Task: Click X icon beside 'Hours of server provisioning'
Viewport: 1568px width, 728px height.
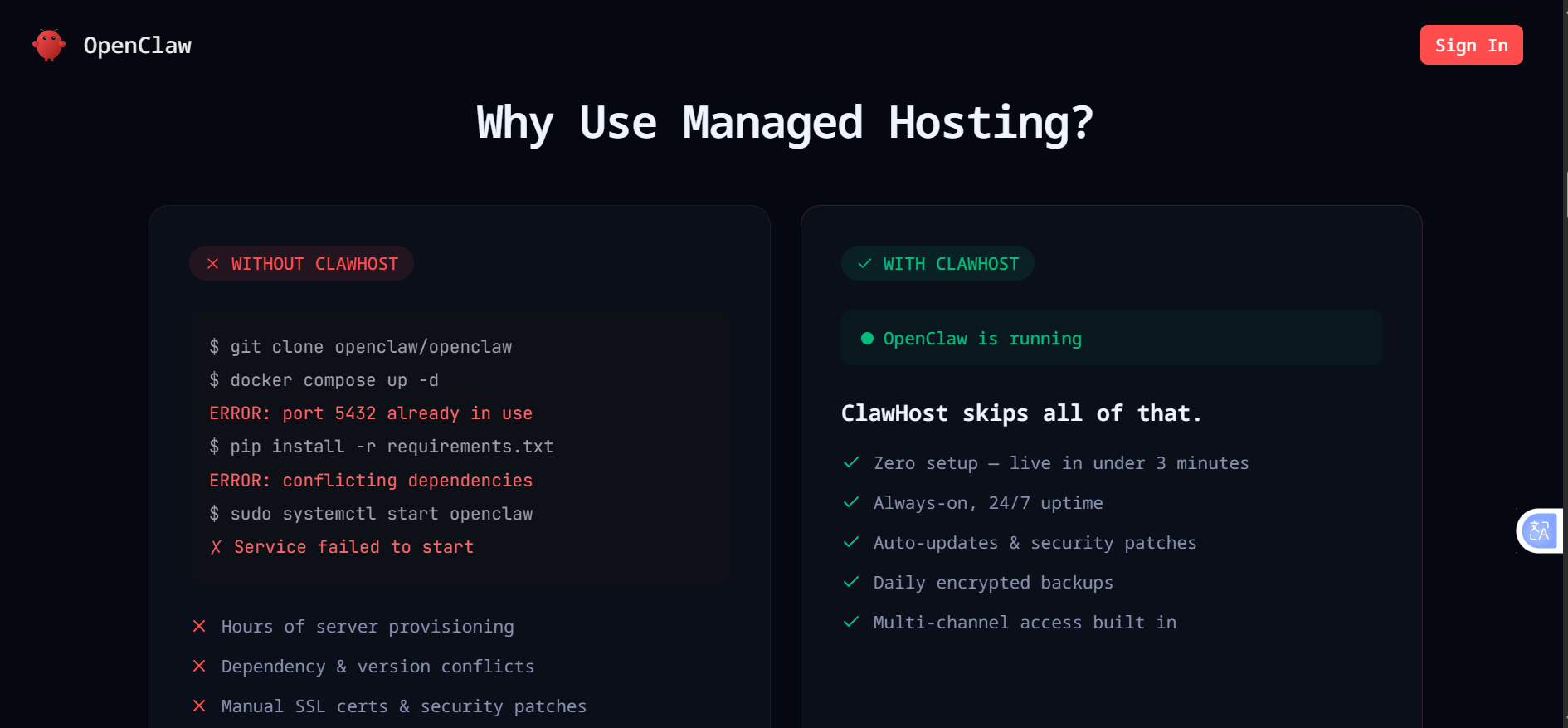Action: click(x=199, y=626)
